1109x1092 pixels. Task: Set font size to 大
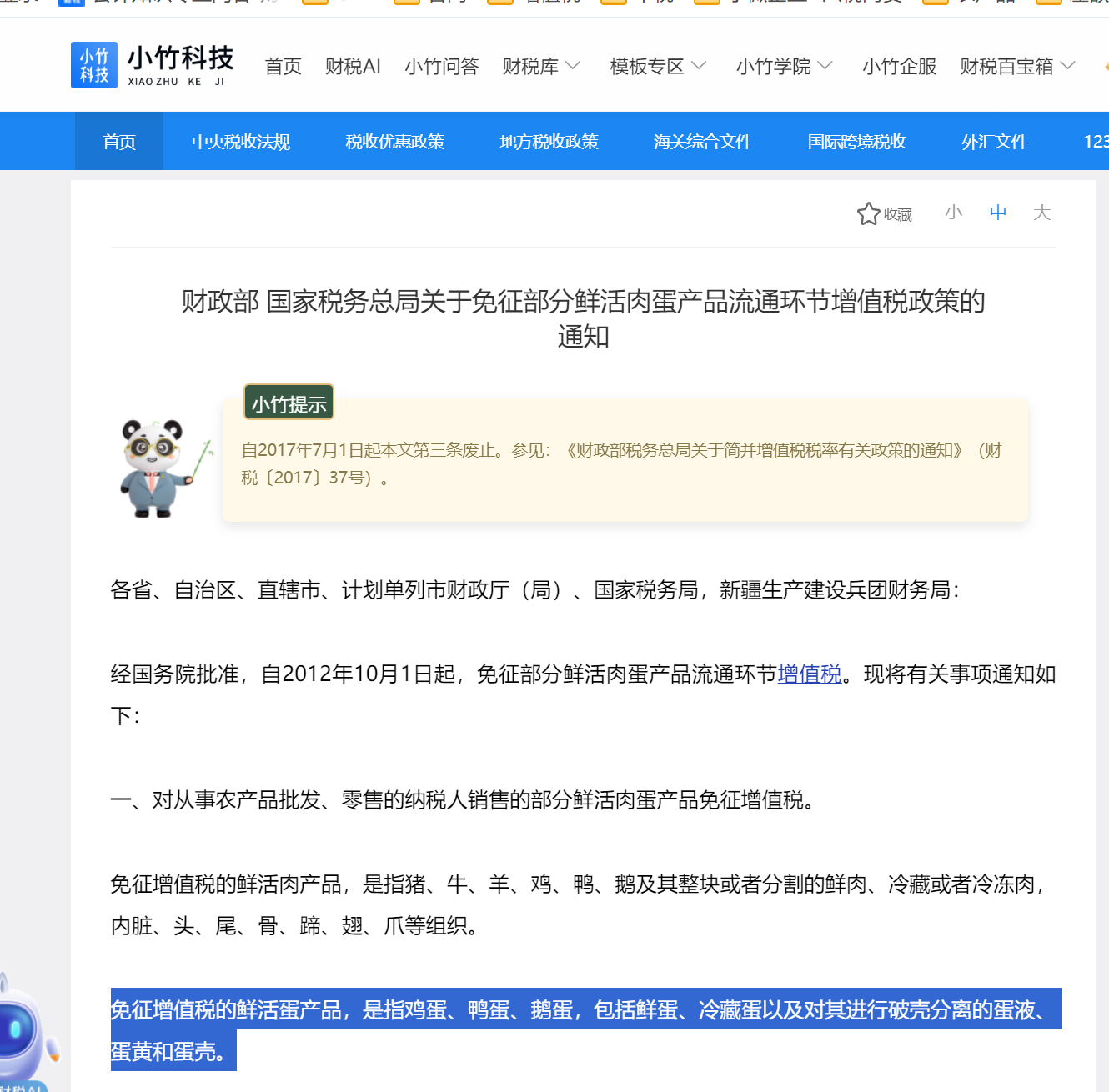pos(1041,213)
